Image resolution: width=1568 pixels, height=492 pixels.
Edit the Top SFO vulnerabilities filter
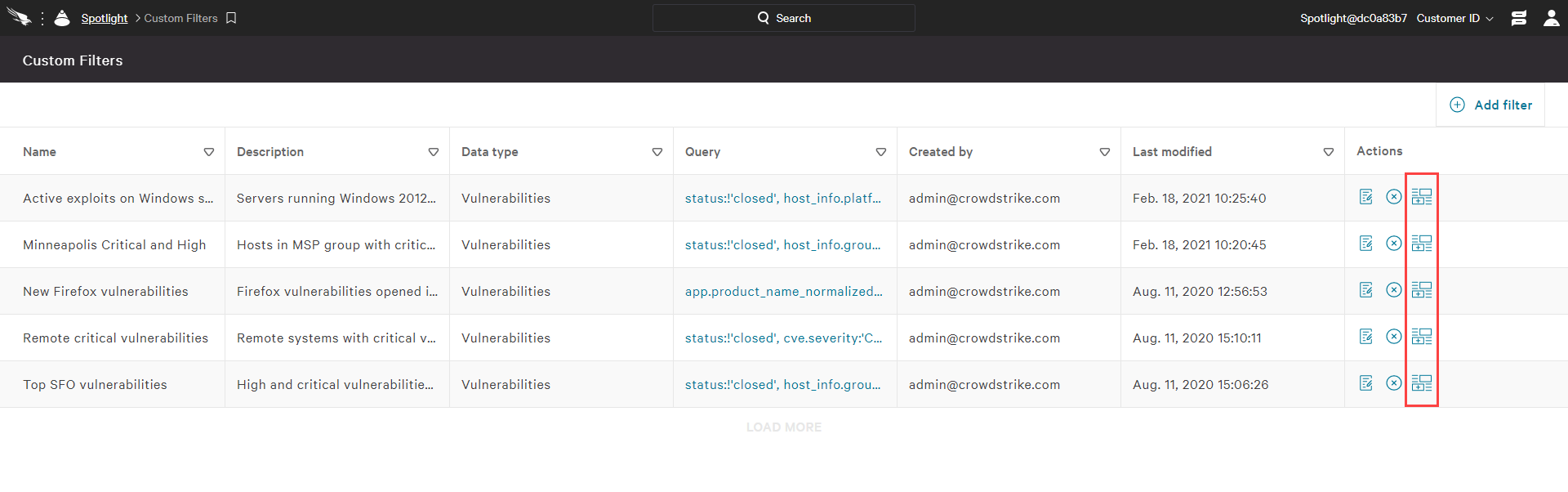pos(1366,383)
